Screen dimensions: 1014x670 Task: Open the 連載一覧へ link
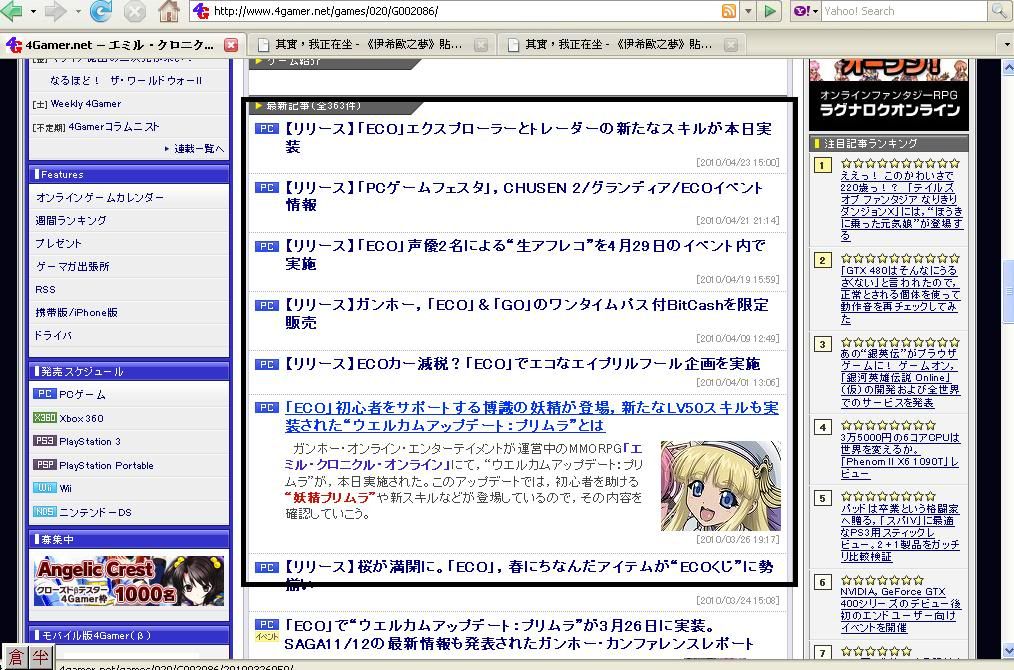[198, 149]
